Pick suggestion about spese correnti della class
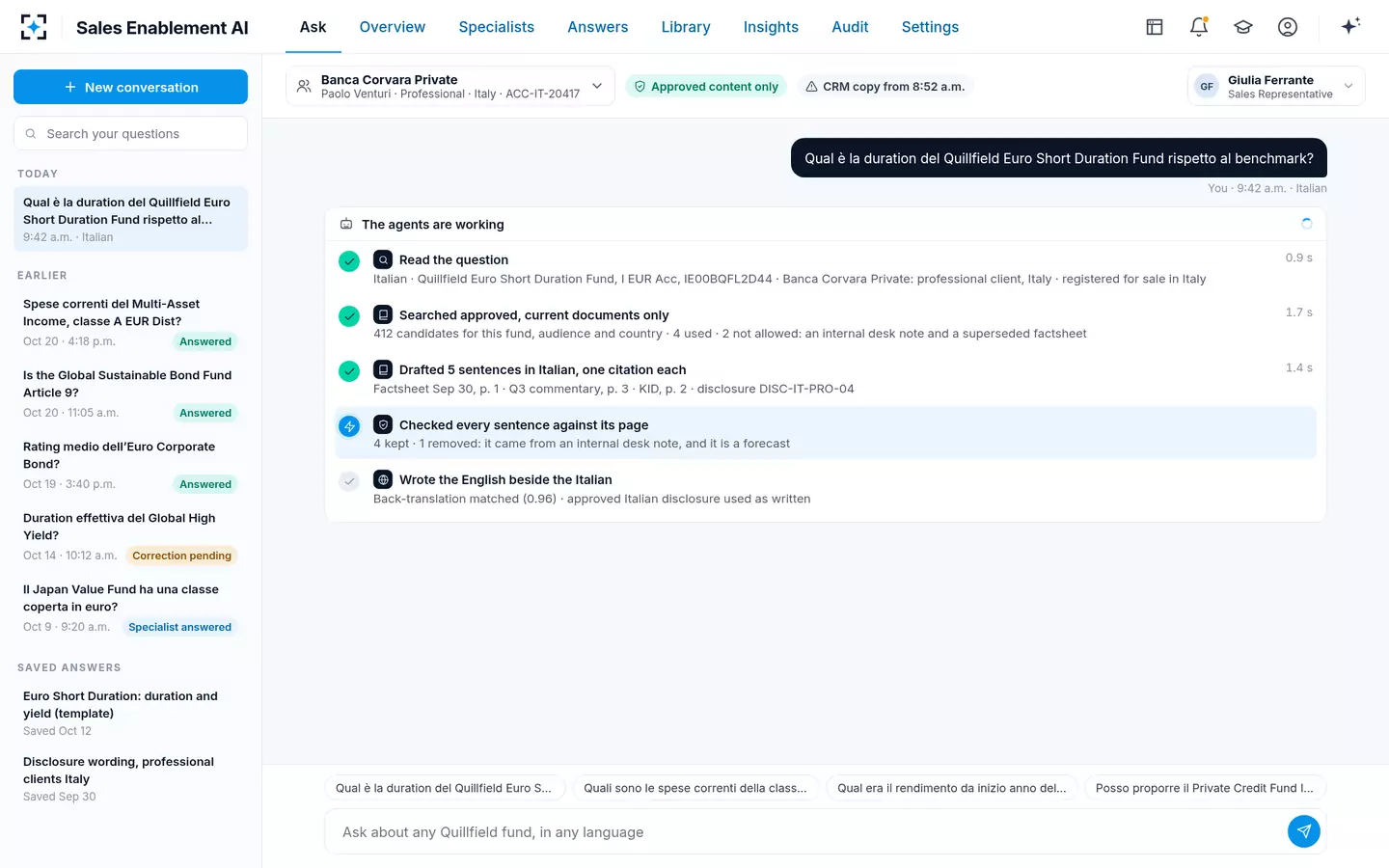 (x=695, y=788)
